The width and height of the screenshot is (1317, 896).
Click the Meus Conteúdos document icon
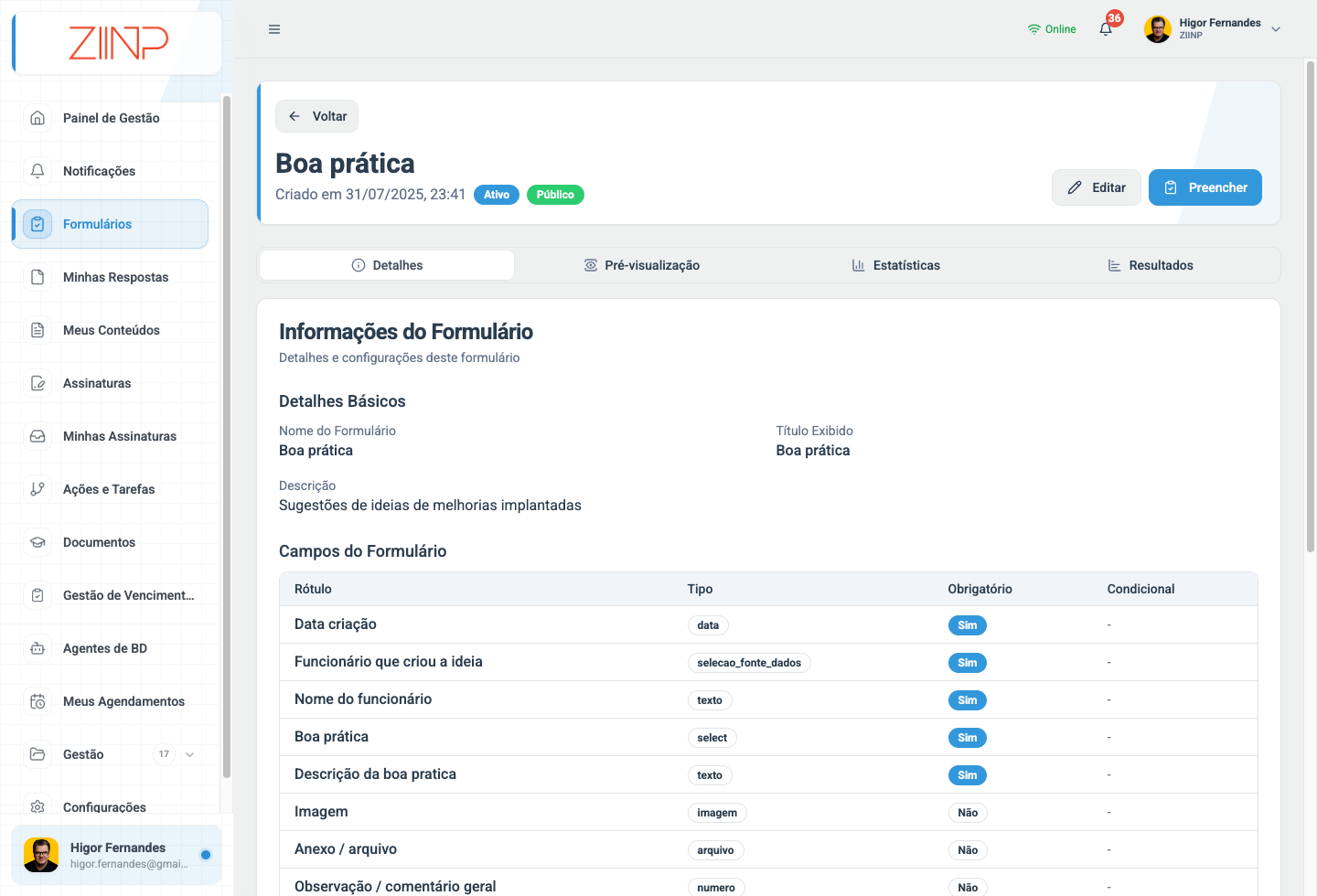click(37, 330)
